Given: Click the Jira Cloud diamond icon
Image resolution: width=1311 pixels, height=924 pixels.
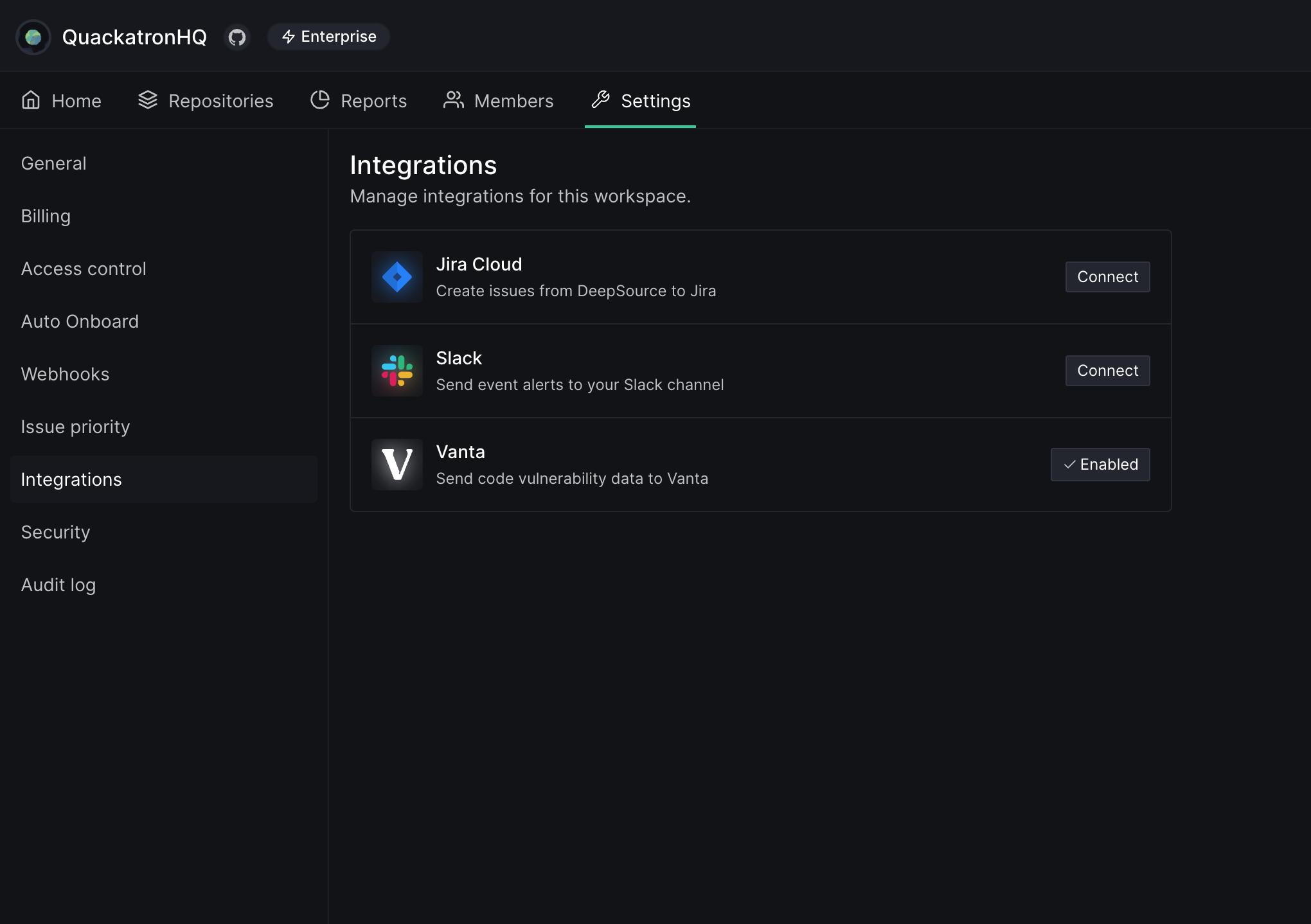Looking at the screenshot, I should coord(397,277).
